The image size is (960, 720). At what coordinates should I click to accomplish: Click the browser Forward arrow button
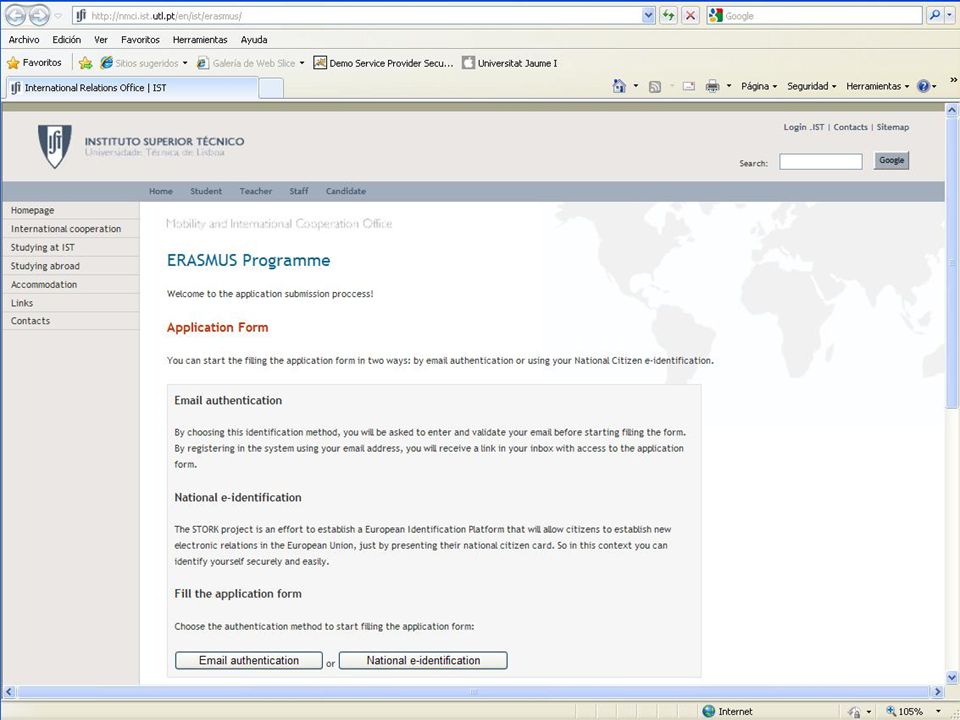pos(39,15)
